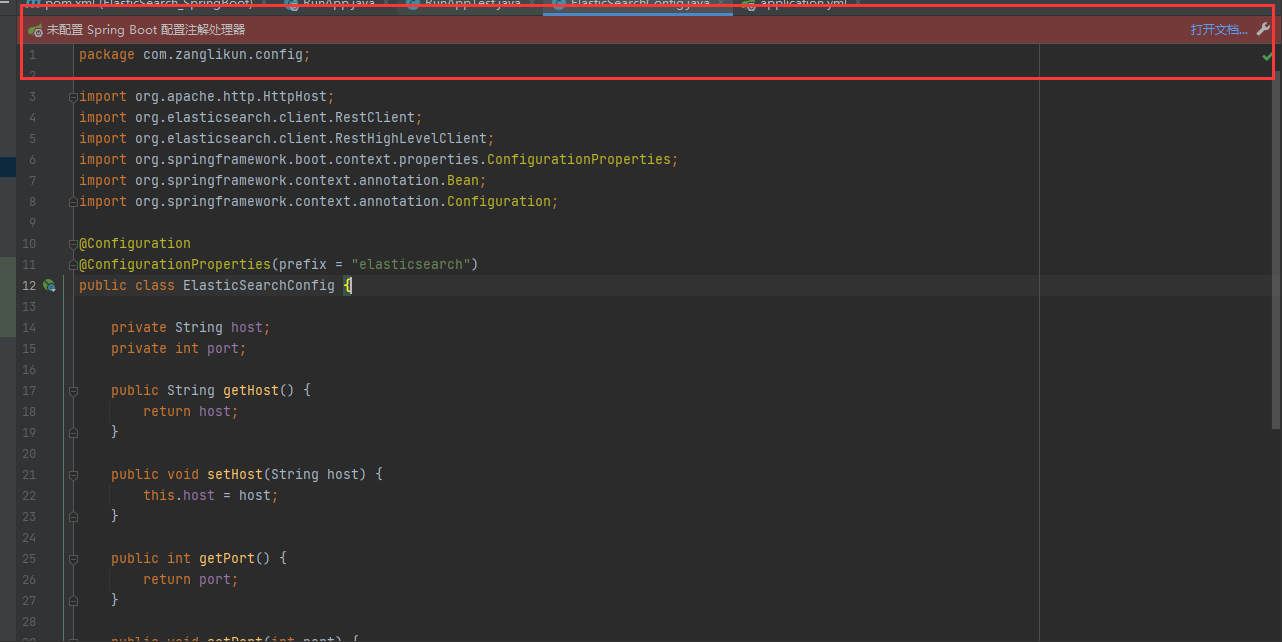The width and height of the screenshot is (1282, 642).
Task: Fold the setHost method at line 21
Action: (x=73, y=475)
